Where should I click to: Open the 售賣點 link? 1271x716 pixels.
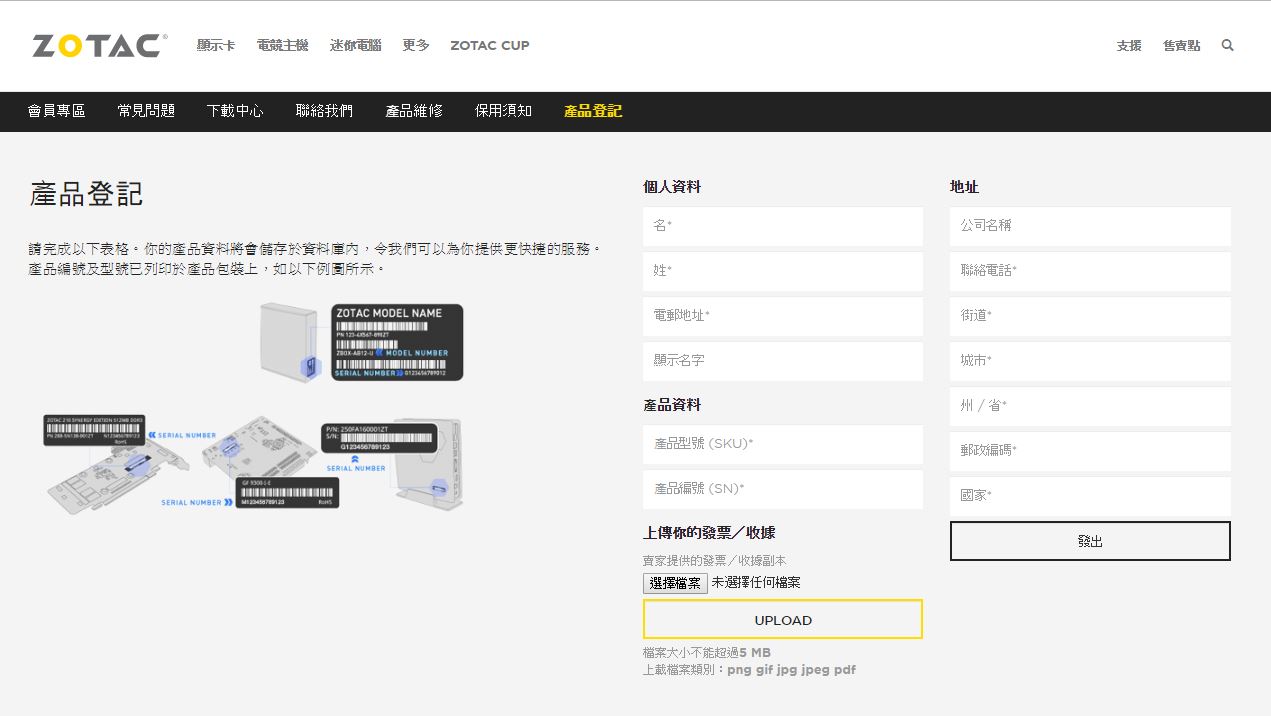(1181, 46)
